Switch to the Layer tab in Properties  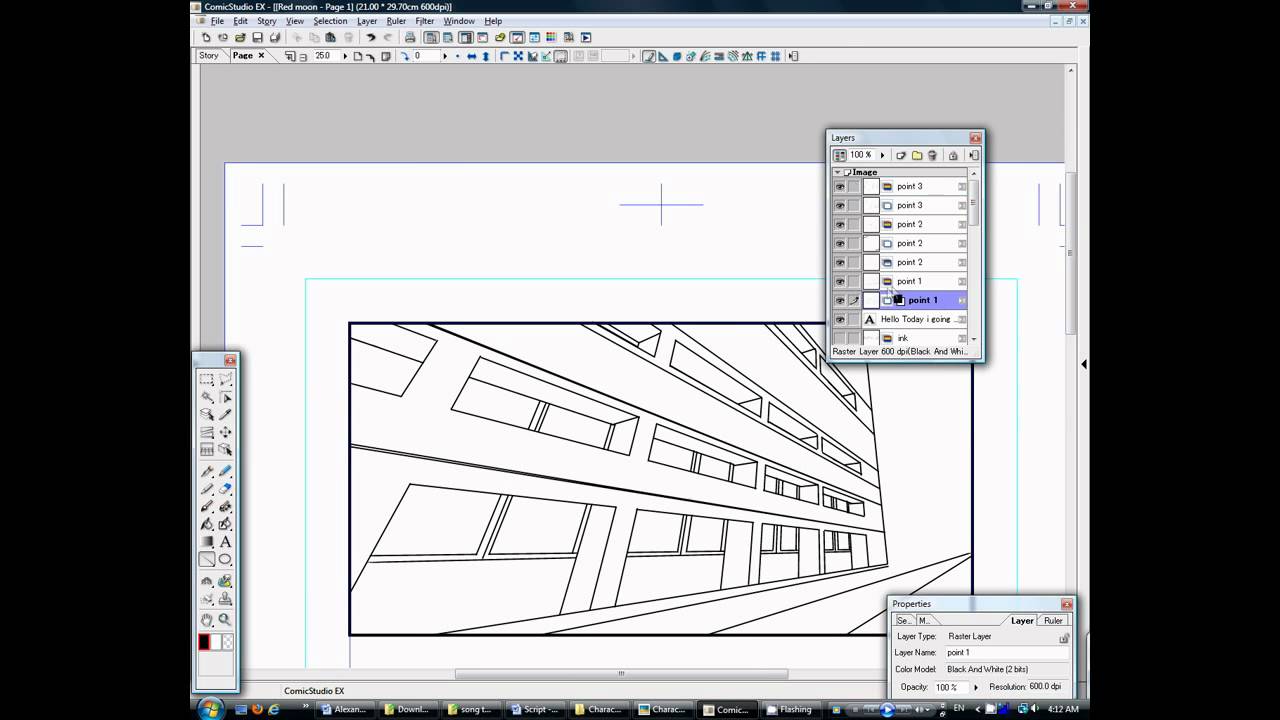pos(1022,621)
